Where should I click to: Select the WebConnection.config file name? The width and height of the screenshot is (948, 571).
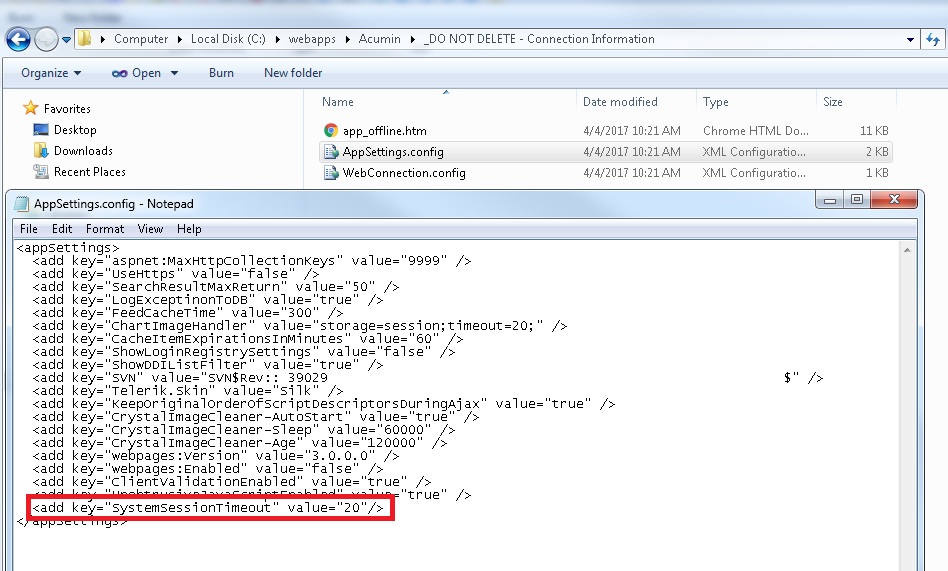tap(404, 173)
